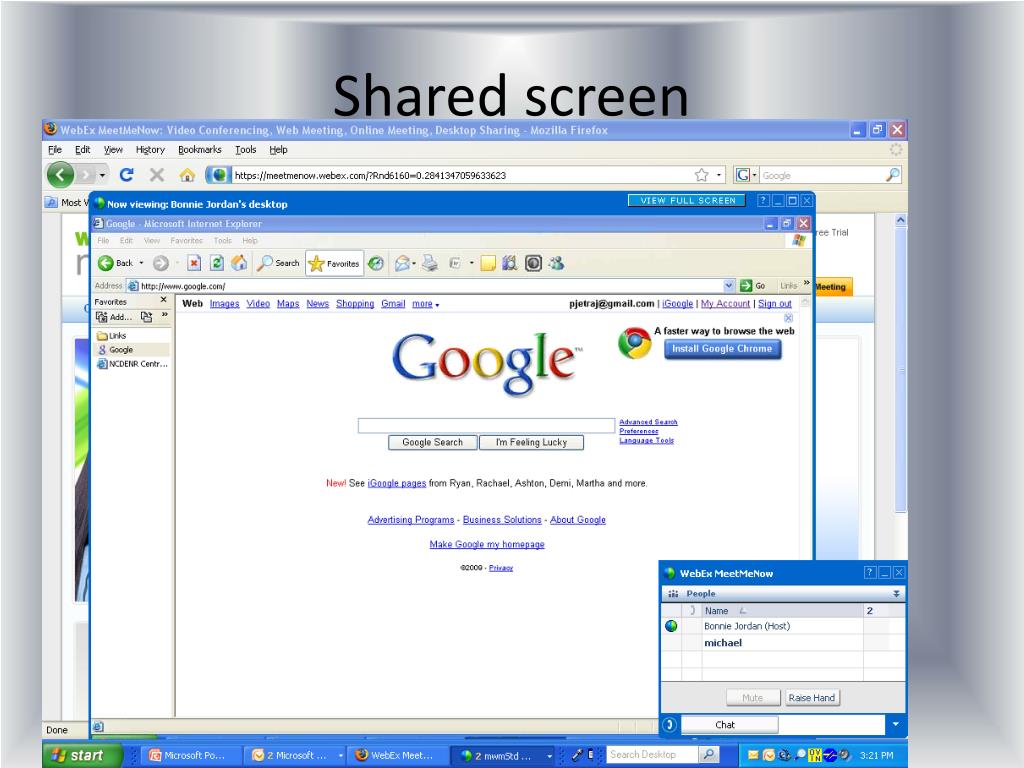Click Firefox back arrow button

[x=61, y=175]
